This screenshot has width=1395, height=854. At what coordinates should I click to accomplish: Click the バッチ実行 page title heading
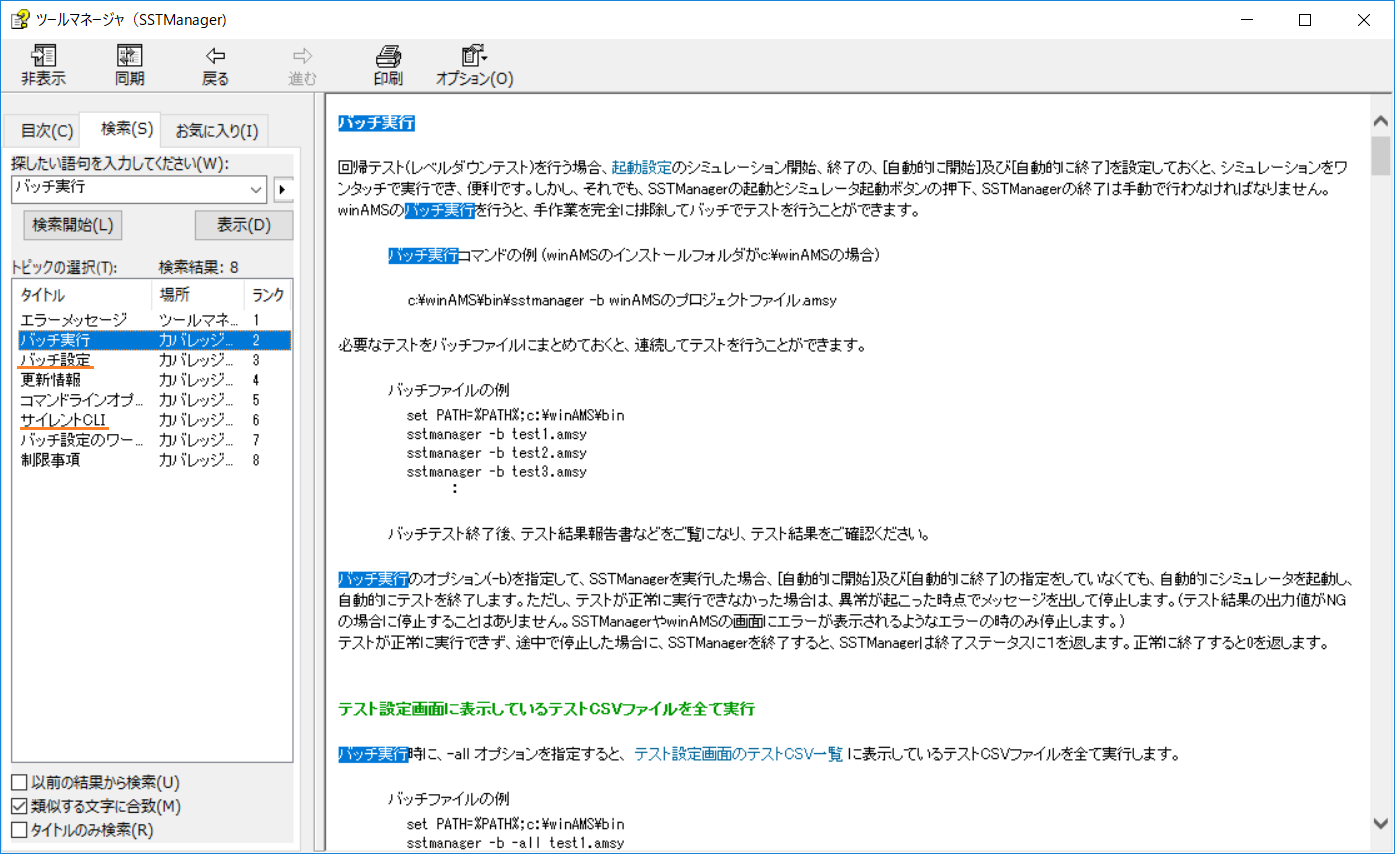[376, 123]
